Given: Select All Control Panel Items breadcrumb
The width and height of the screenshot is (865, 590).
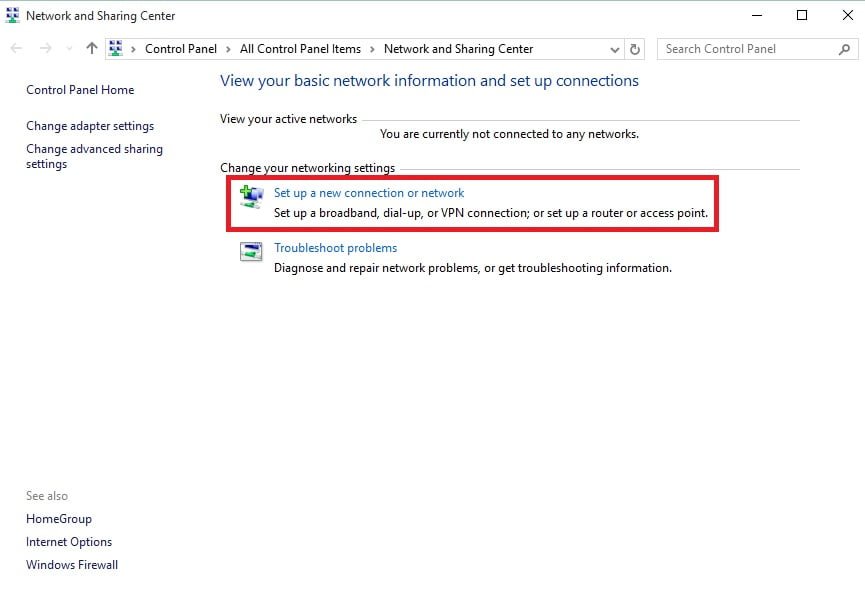Looking at the screenshot, I should click(300, 49).
